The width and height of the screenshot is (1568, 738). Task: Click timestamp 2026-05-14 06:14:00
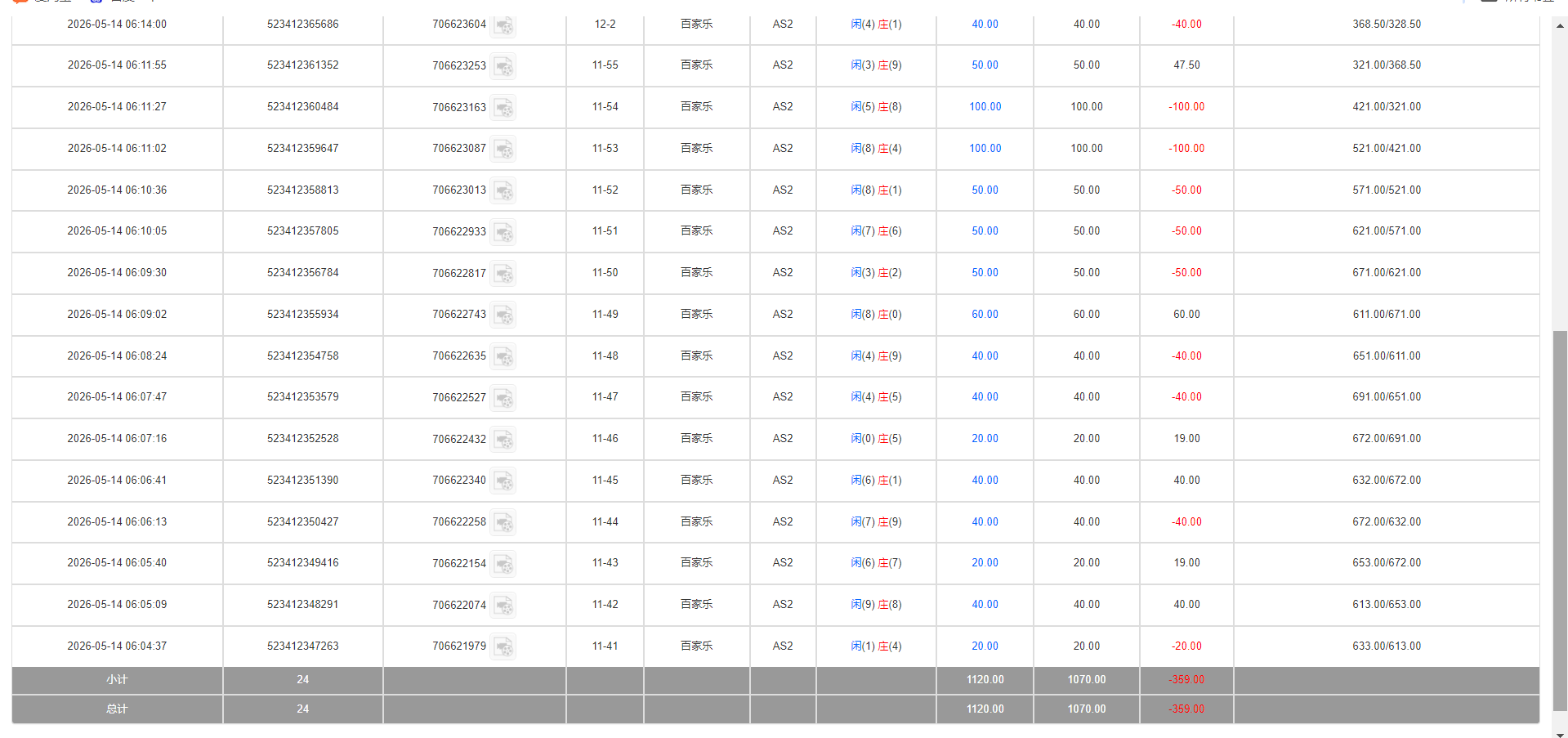117,25
